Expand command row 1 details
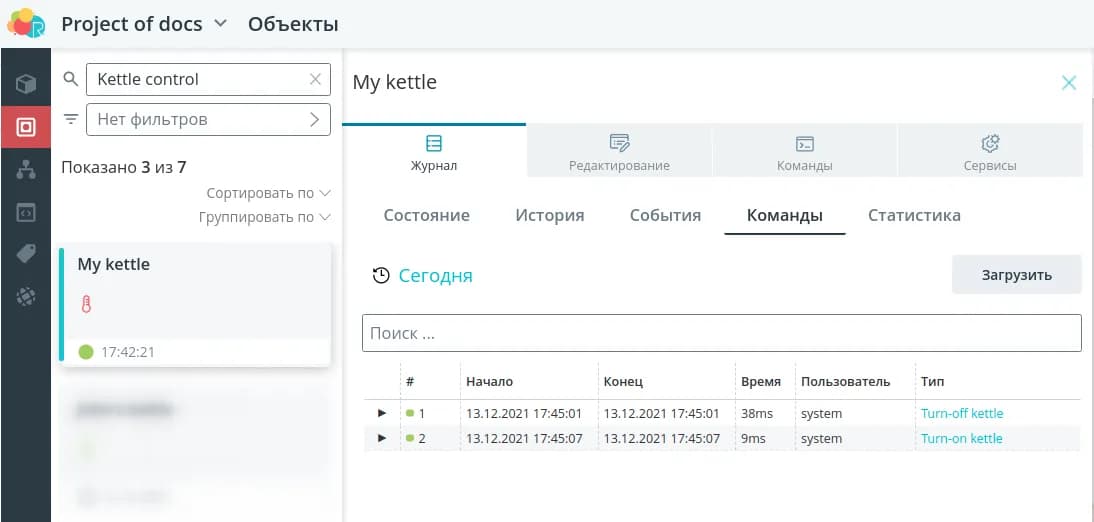 pyautogui.click(x=381, y=413)
